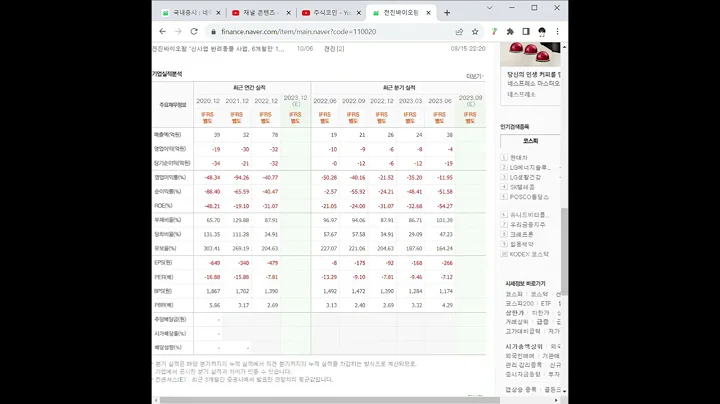Image resolution: width=720 pixels, height=404 pixels.
Task: Go to 고가대비급락 quick link
Action: coord(523,331)
